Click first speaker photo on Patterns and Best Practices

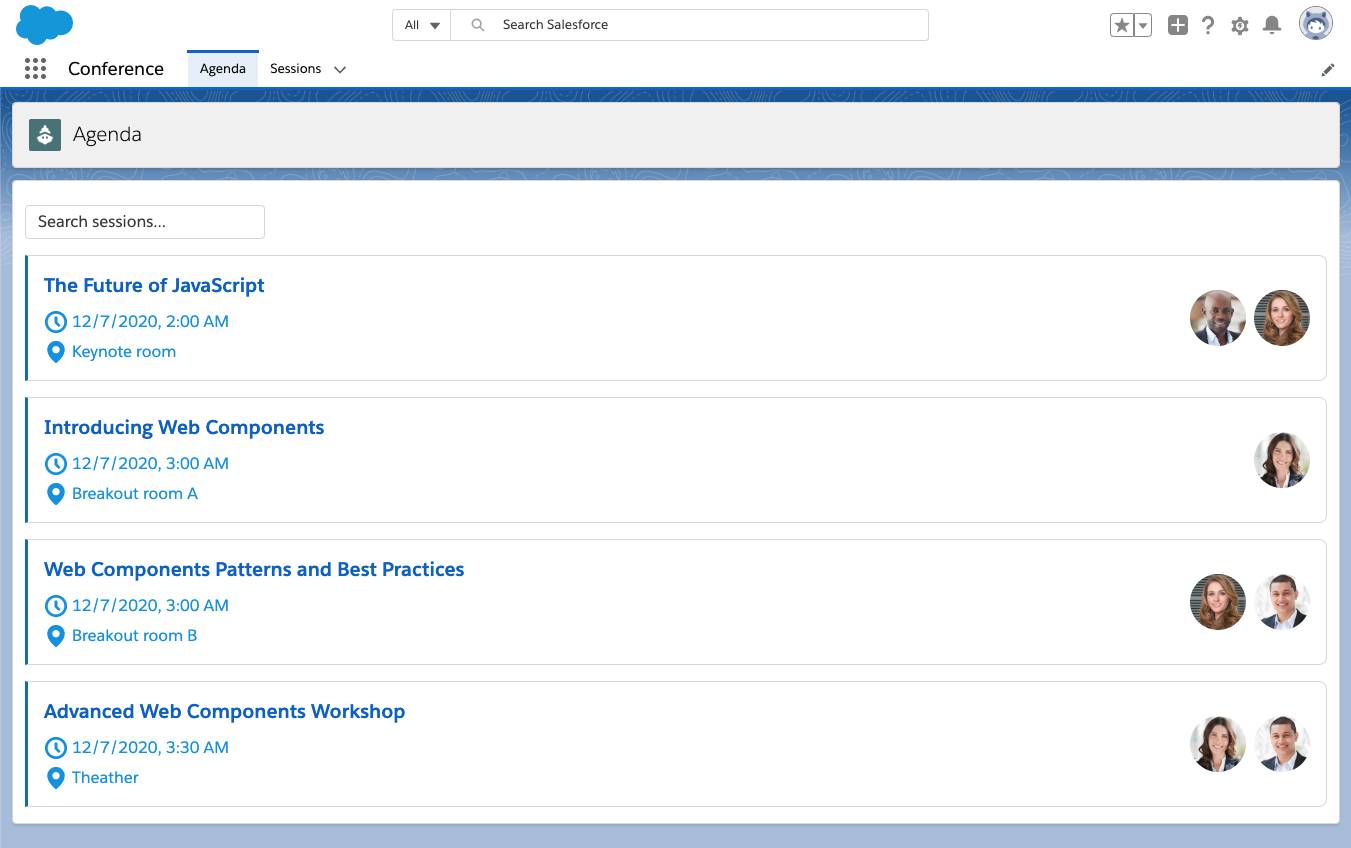click(1218, 602)
